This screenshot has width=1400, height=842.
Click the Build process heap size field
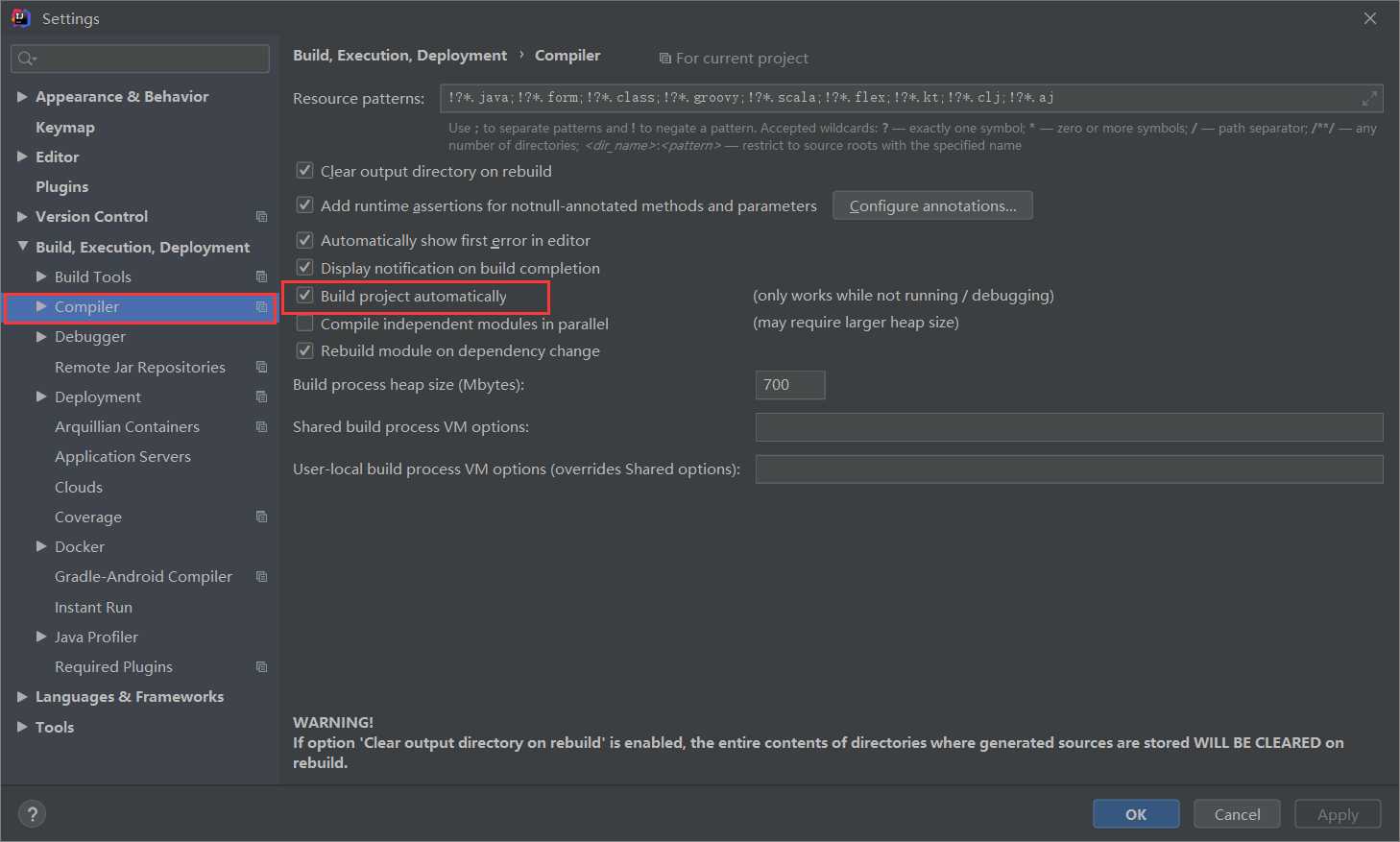790,385
